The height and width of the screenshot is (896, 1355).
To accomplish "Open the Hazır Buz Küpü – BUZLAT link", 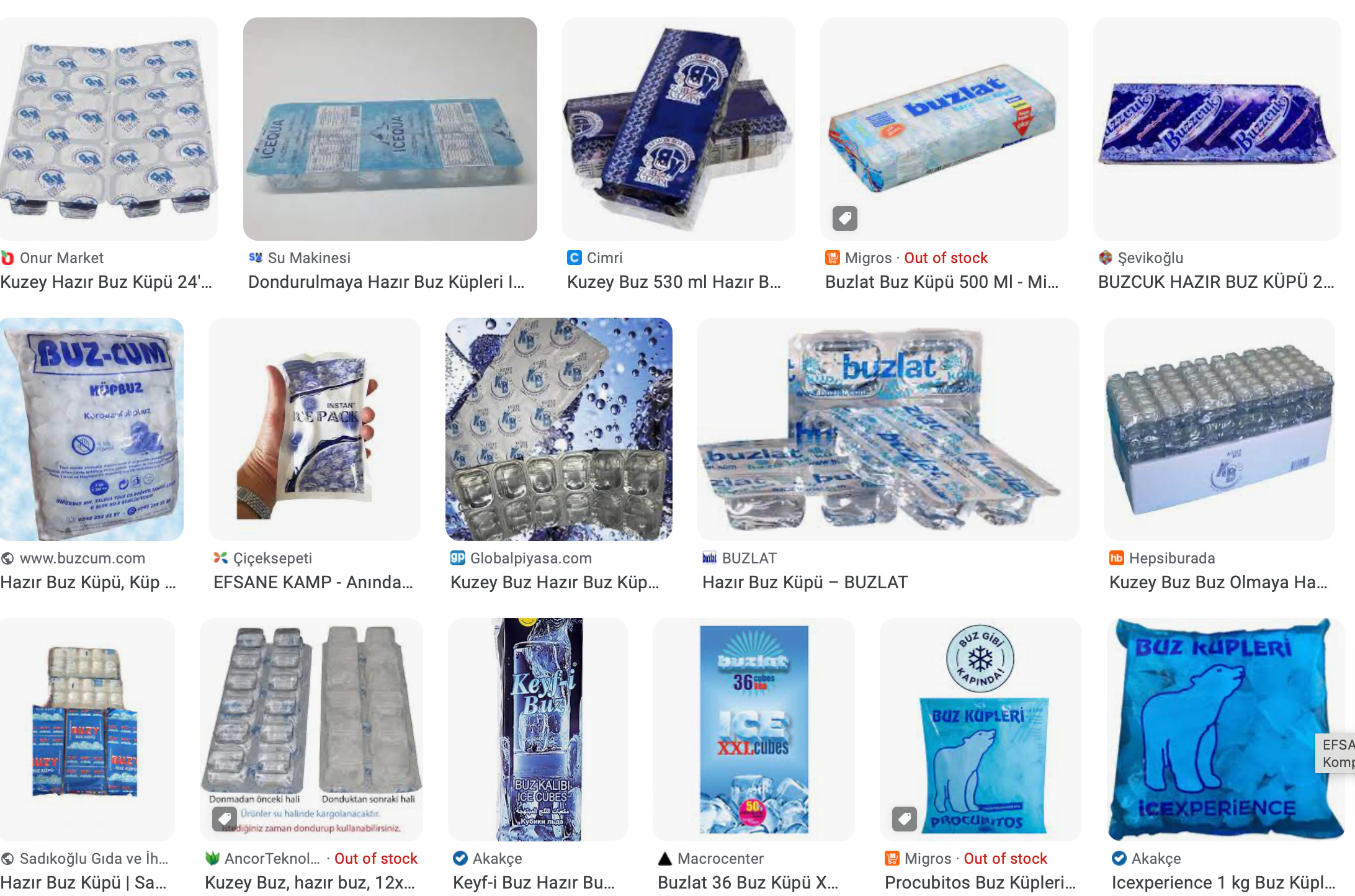I will coord(805,582).
